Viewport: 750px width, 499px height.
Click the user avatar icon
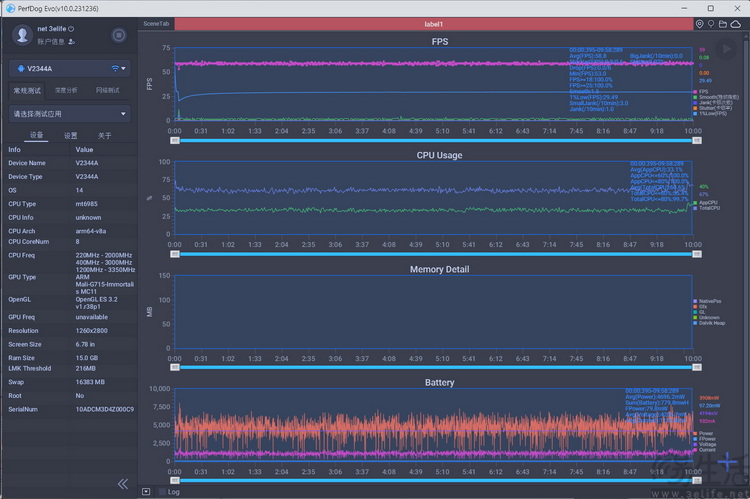tap(22, 34)
